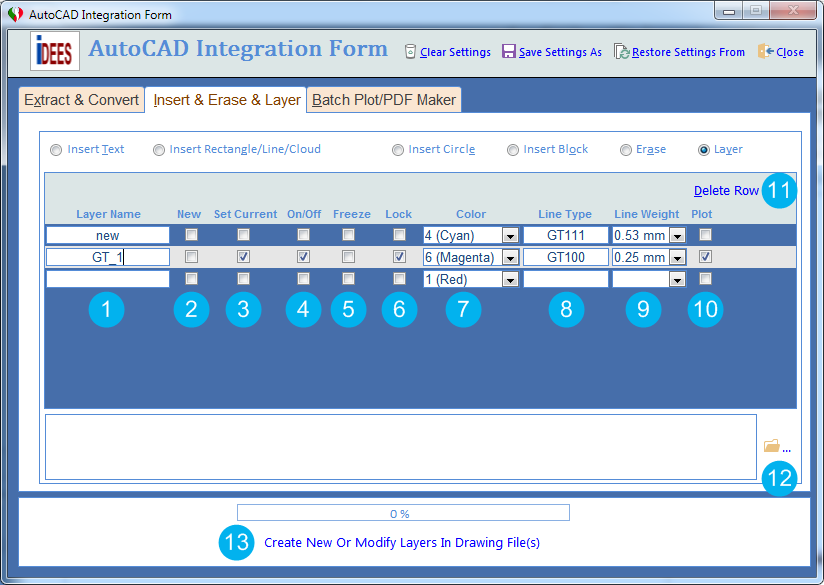Viewport: 824px width, 585px height.
Task: Click the Save Settings As floppy icon
Action: 508,51
